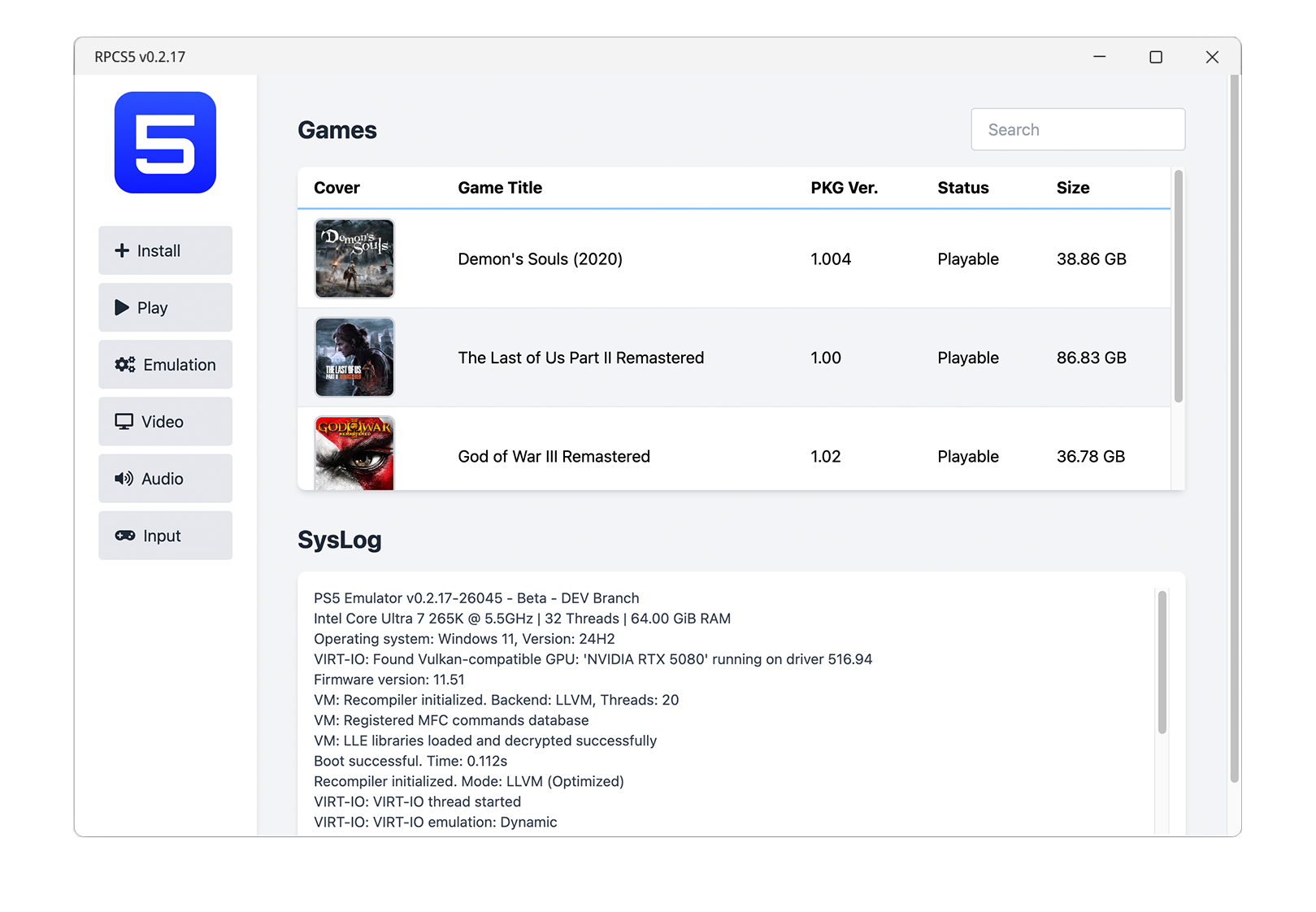
Task: Sort by the Cover column header
Action: [337, 188]
